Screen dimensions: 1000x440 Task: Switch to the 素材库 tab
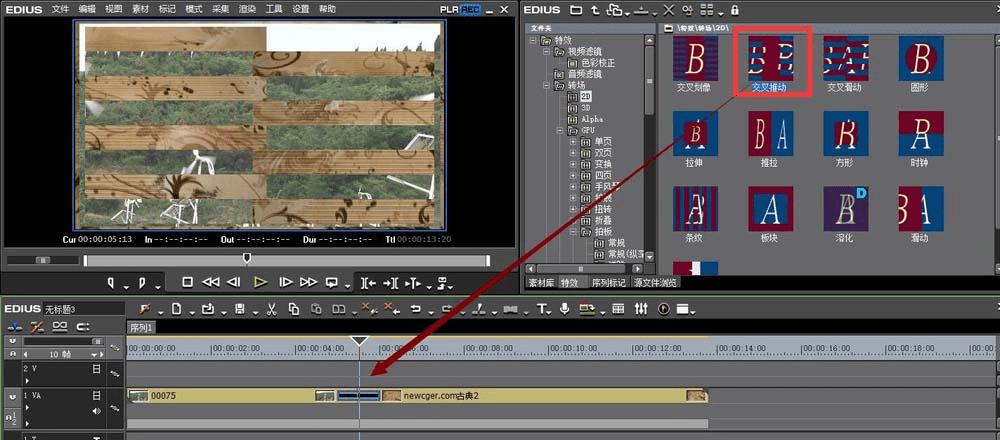coord(541,283)
